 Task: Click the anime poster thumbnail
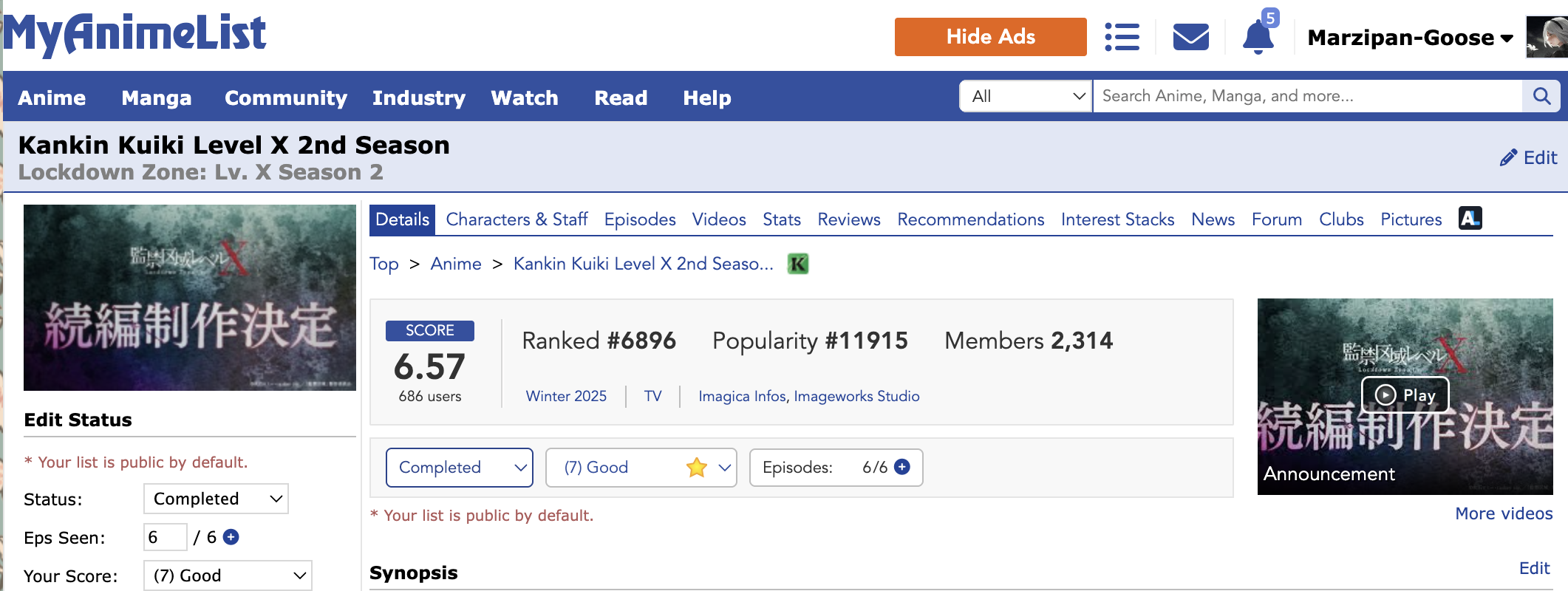tap(190, 298)
